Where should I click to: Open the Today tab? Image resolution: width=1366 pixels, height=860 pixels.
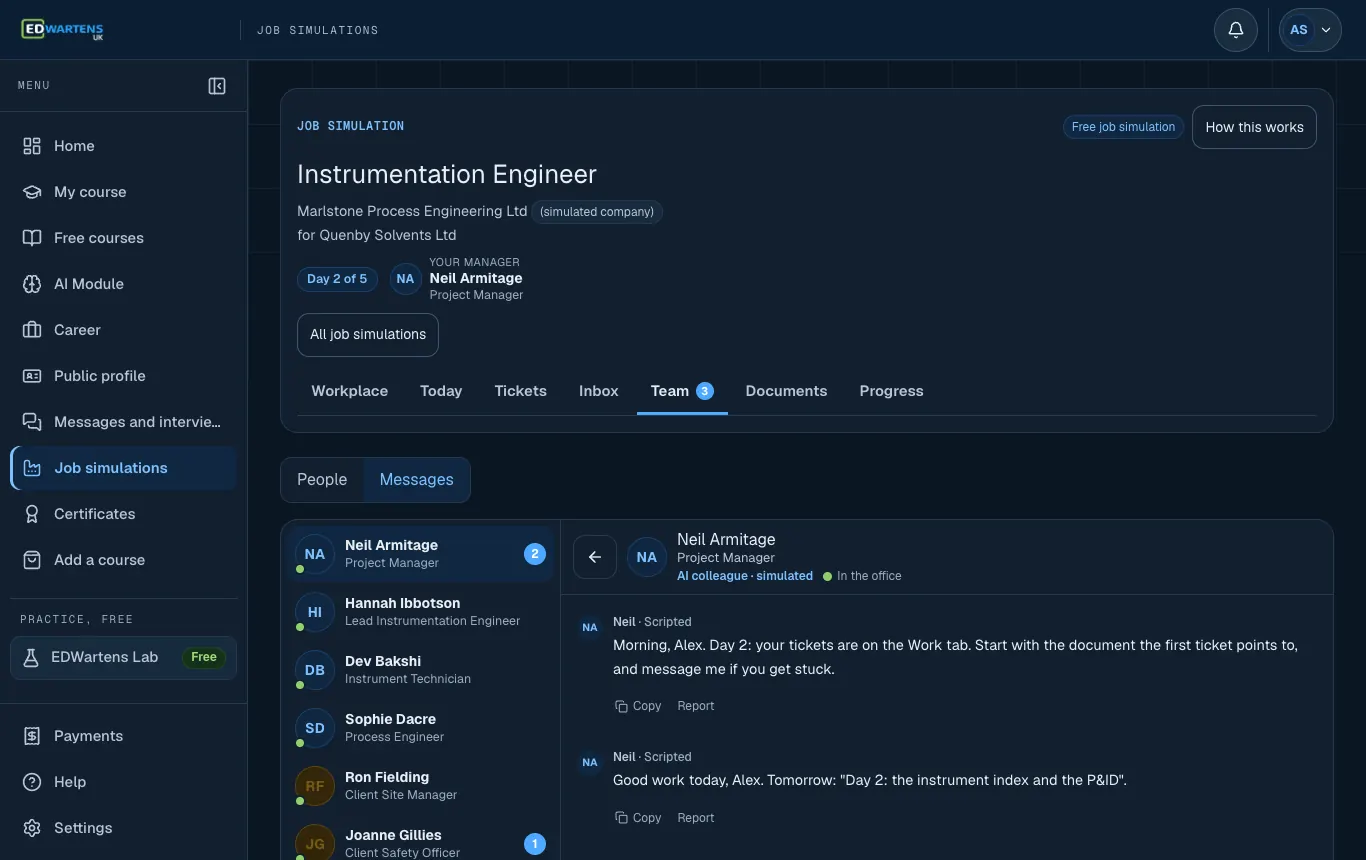[x=441, y=391]
